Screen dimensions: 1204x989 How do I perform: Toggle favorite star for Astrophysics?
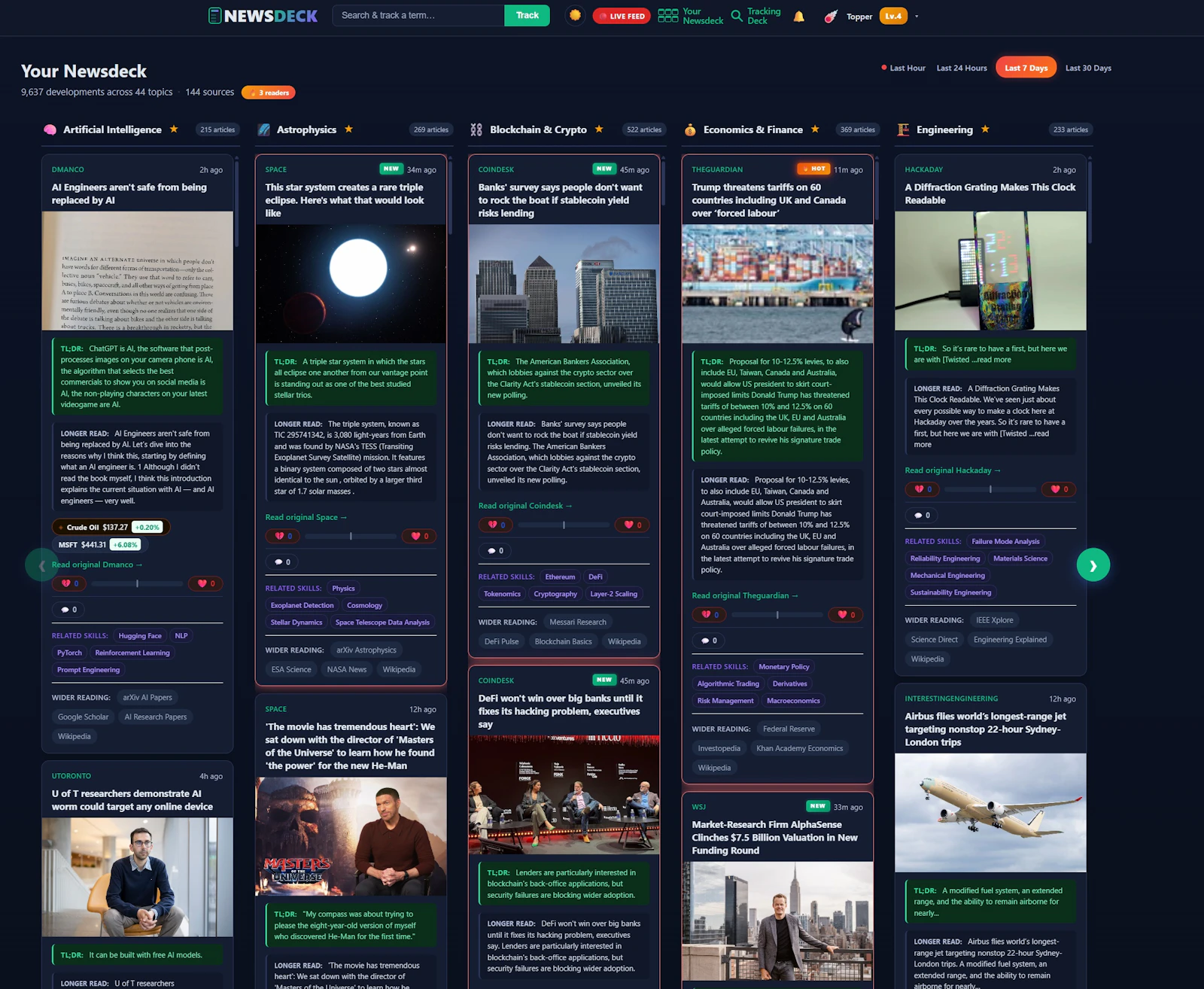(348, 129)
